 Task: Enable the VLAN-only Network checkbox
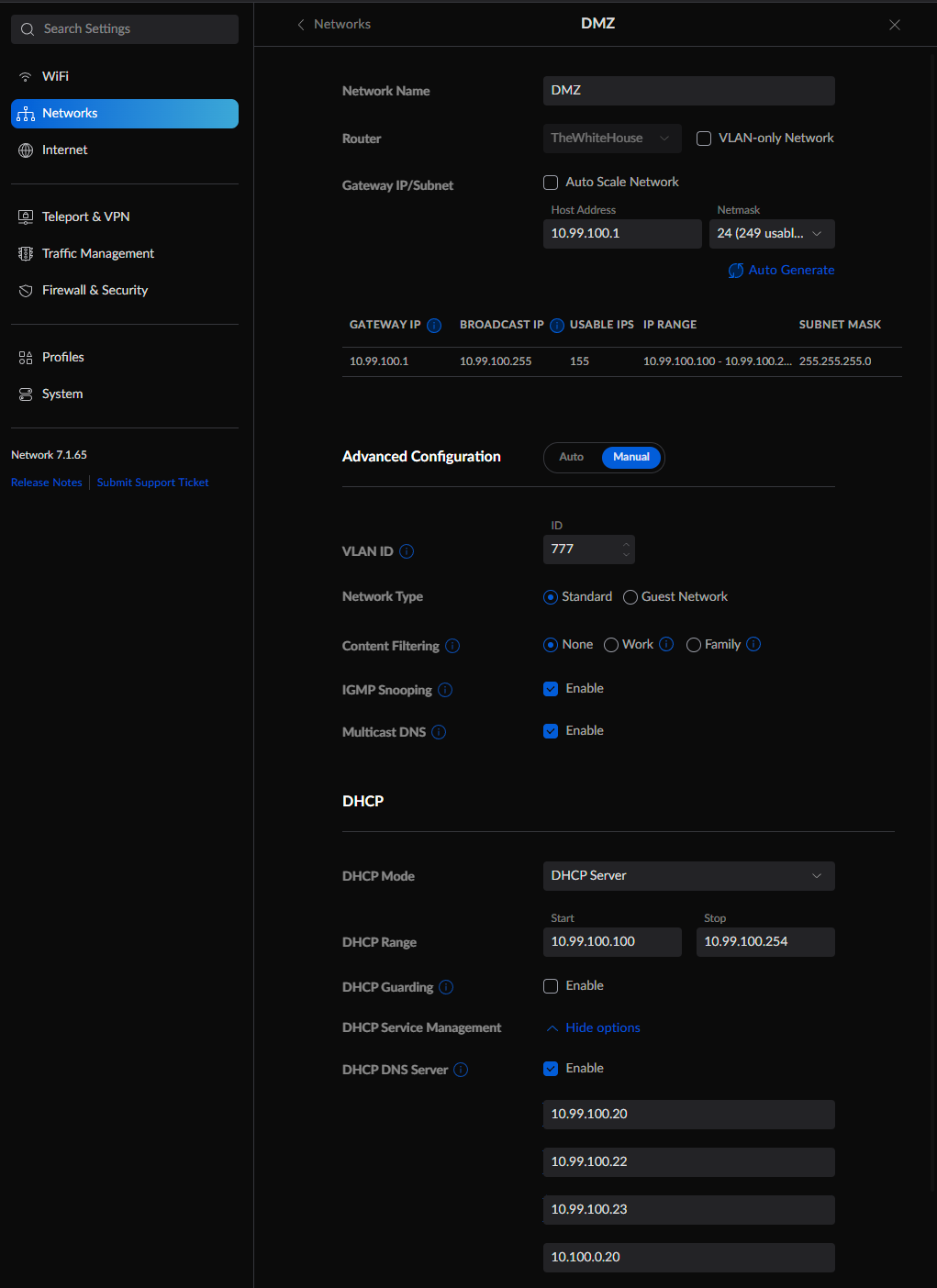point(704,139)
